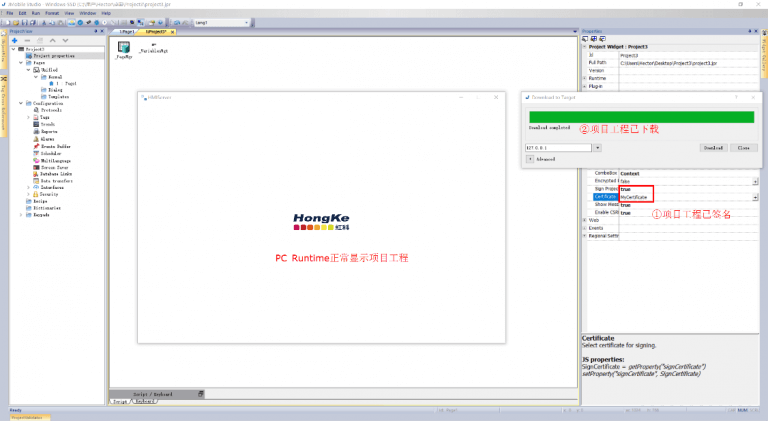
Task: Select the Alarms node icon
Action: [37, 138]
